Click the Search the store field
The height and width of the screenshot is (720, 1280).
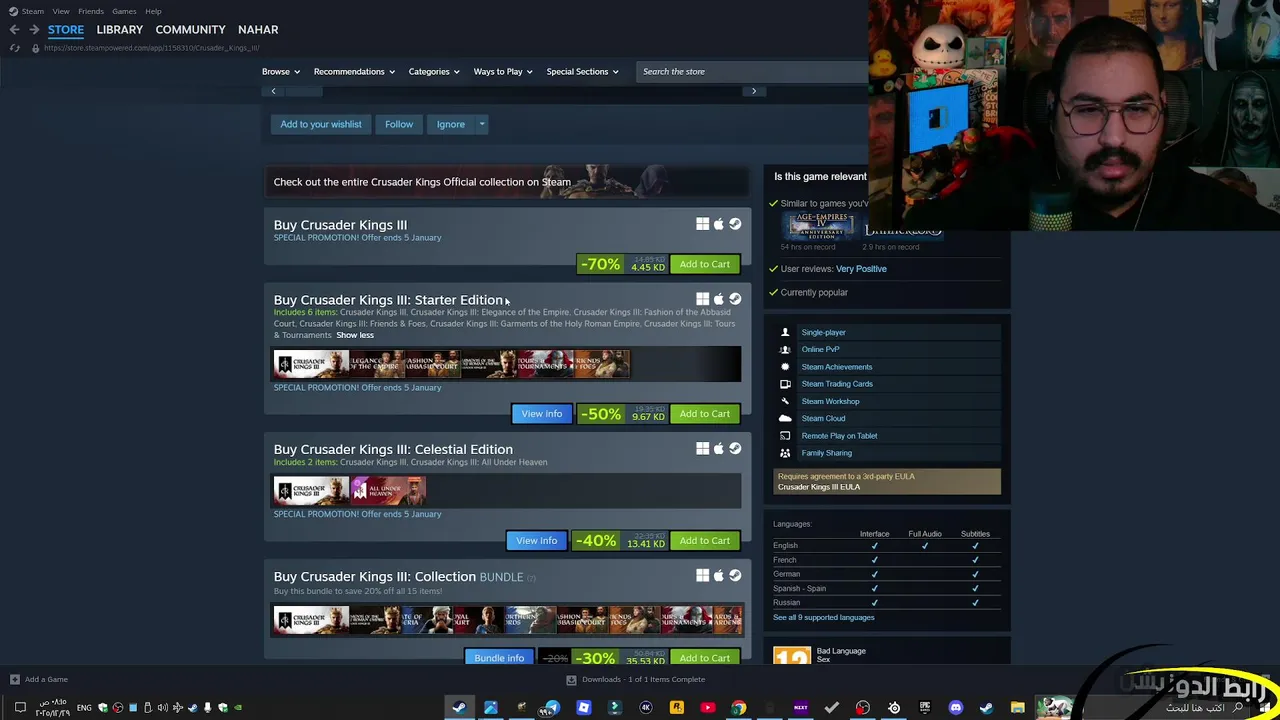click(x=752, y=72)
